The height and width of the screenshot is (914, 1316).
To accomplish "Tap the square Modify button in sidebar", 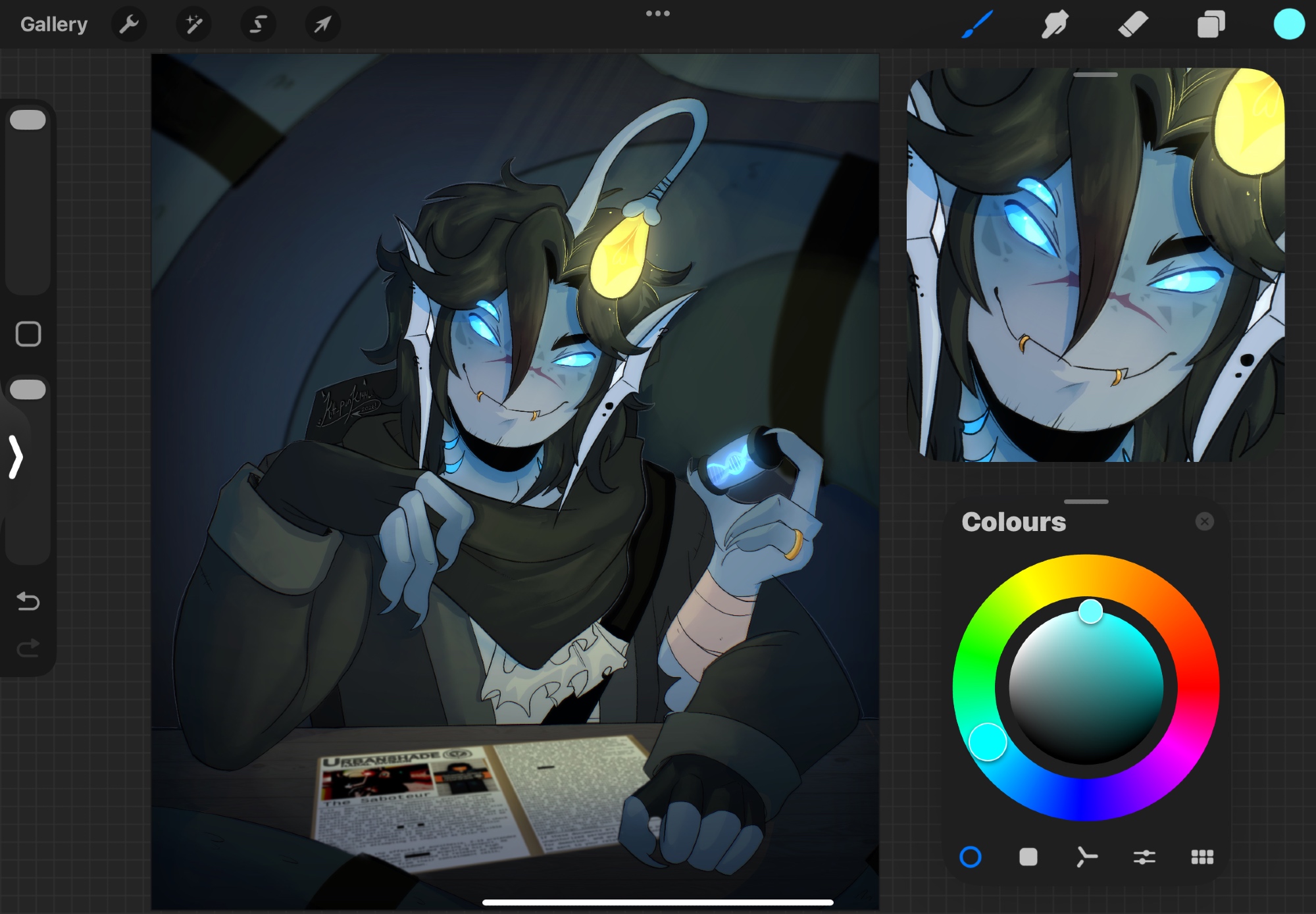I will [28, 334].
